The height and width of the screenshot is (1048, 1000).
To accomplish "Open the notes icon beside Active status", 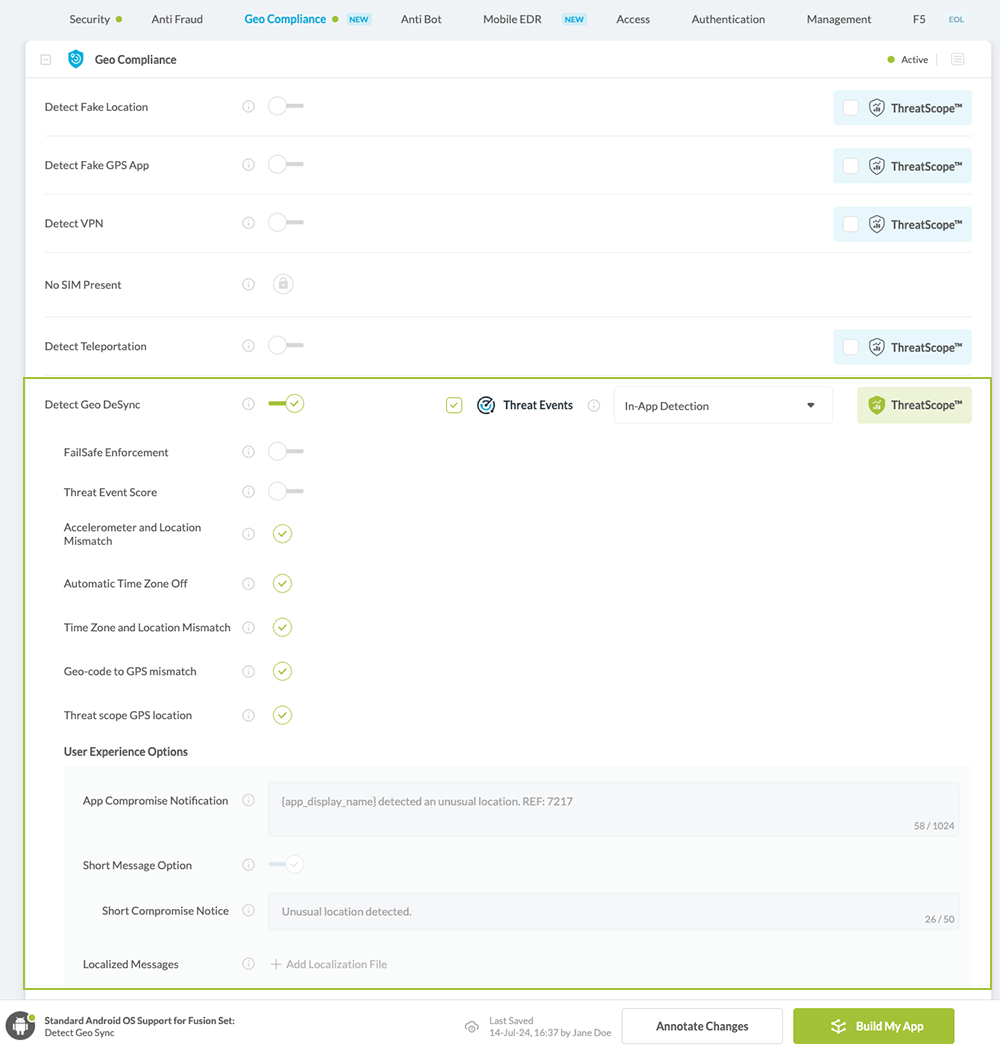I will click(x=957, y=59).
